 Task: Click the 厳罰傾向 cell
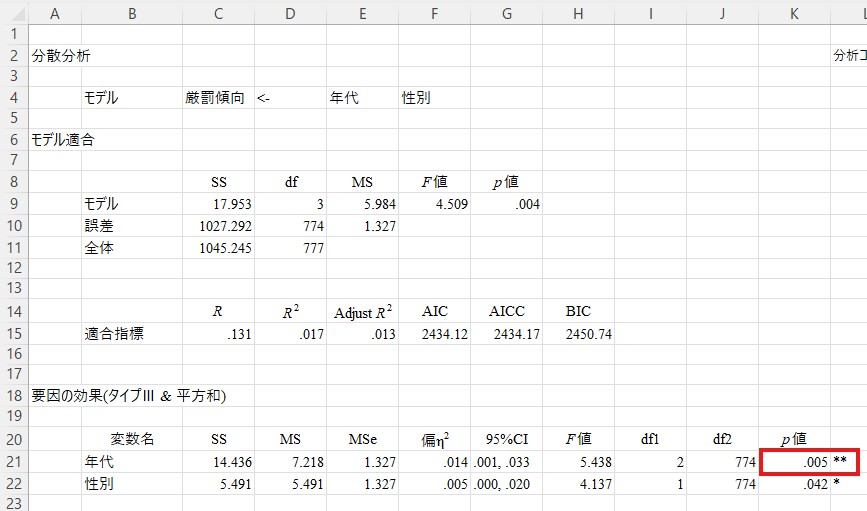[x=215, y=98]
